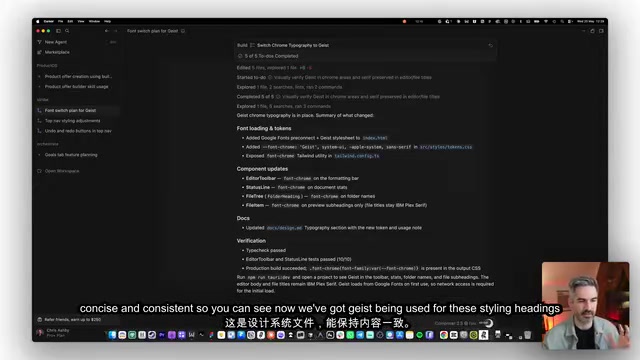Expand the 'Edited 5 files' row

(x=274, y=68)
